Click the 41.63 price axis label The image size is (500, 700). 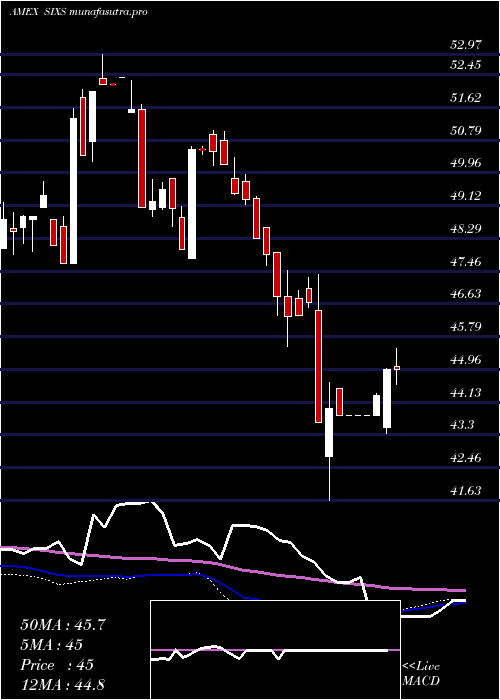(x=466, y=491)
